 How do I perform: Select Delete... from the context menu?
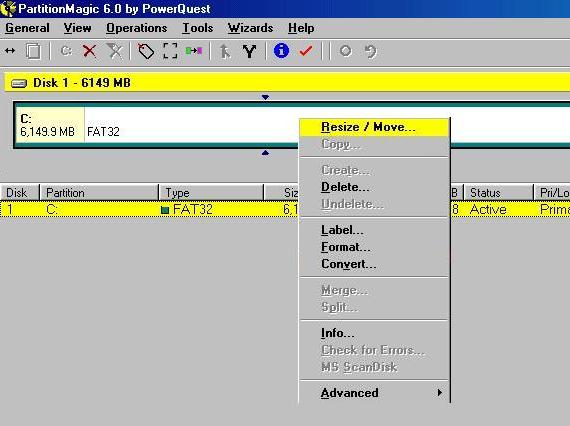[345, 187]
